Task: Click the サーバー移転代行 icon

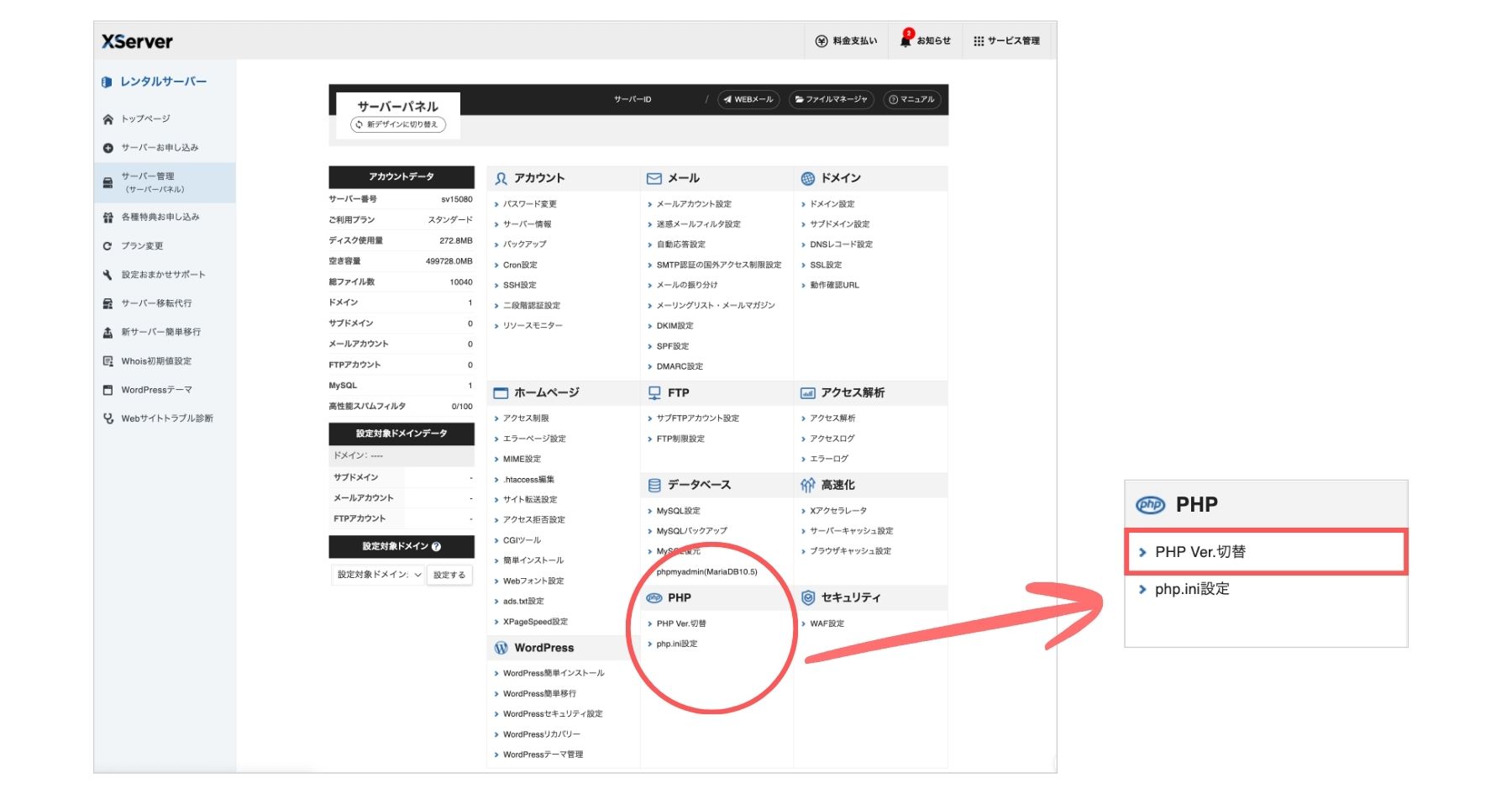Action: [108, 303]
